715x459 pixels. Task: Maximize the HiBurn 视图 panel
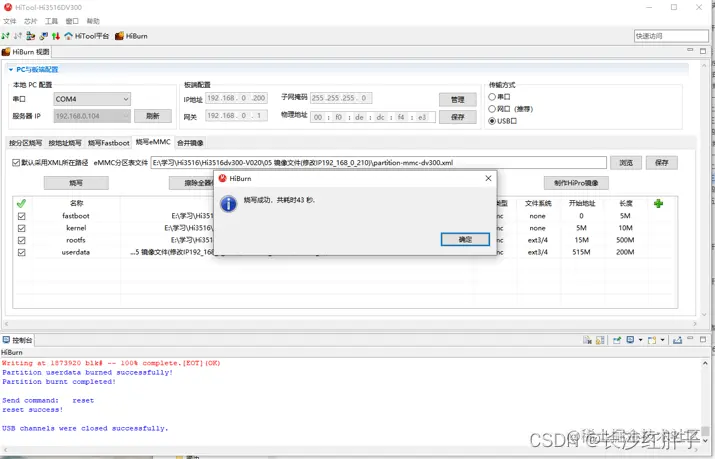tap(703, 51)
